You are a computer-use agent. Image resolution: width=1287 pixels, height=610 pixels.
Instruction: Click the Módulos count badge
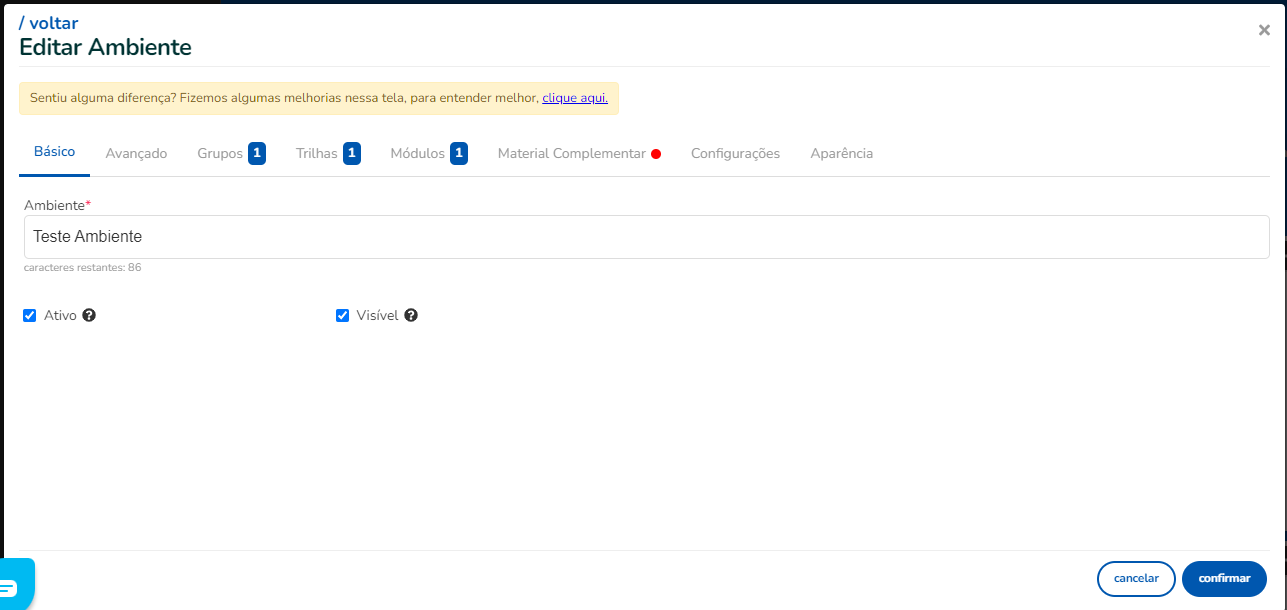[x=459, y=153]
